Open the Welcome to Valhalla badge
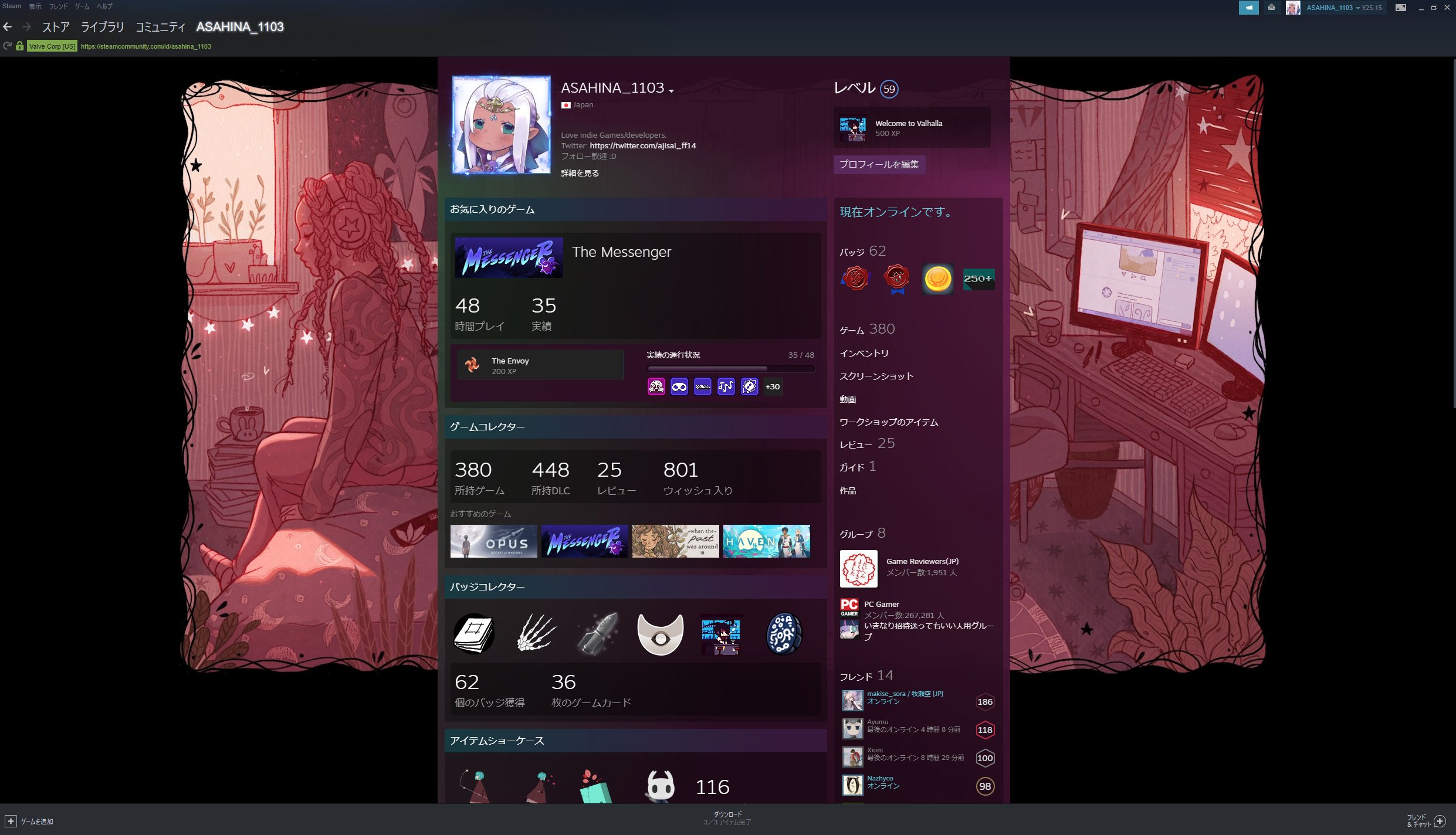The image size is (1456, 835). [912, 128]
